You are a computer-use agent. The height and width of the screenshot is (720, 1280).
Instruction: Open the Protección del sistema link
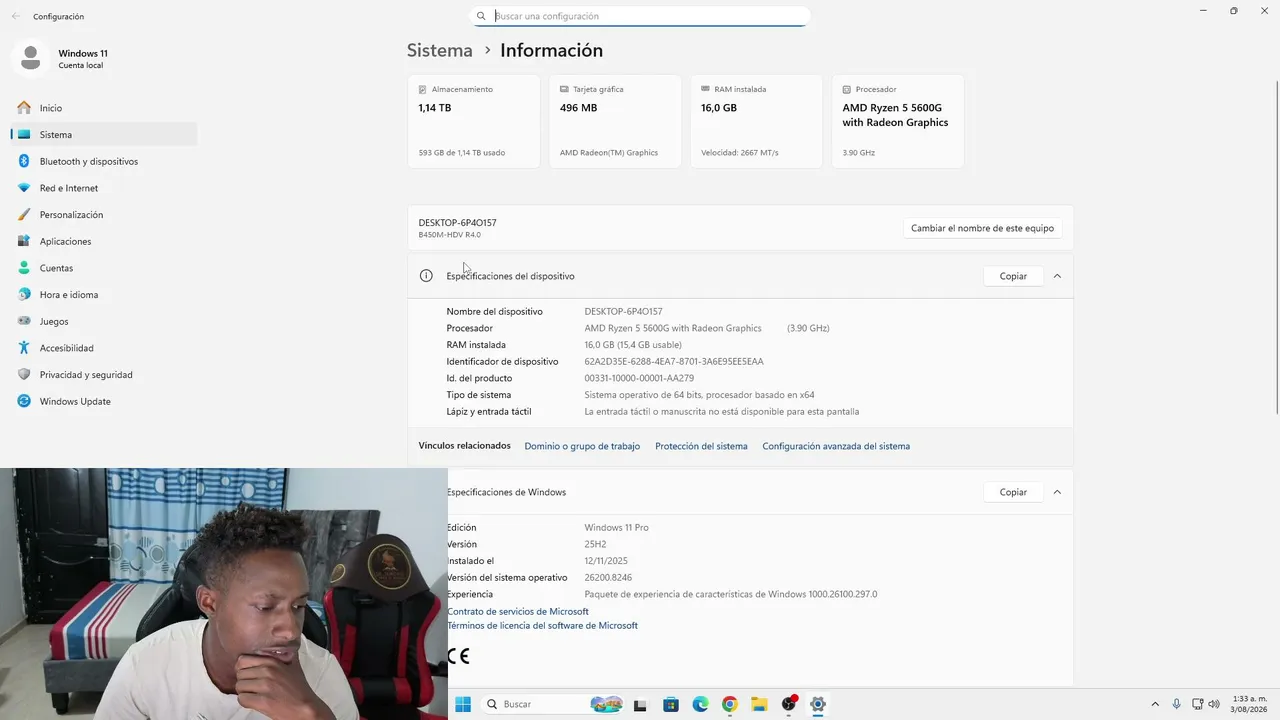701,446
